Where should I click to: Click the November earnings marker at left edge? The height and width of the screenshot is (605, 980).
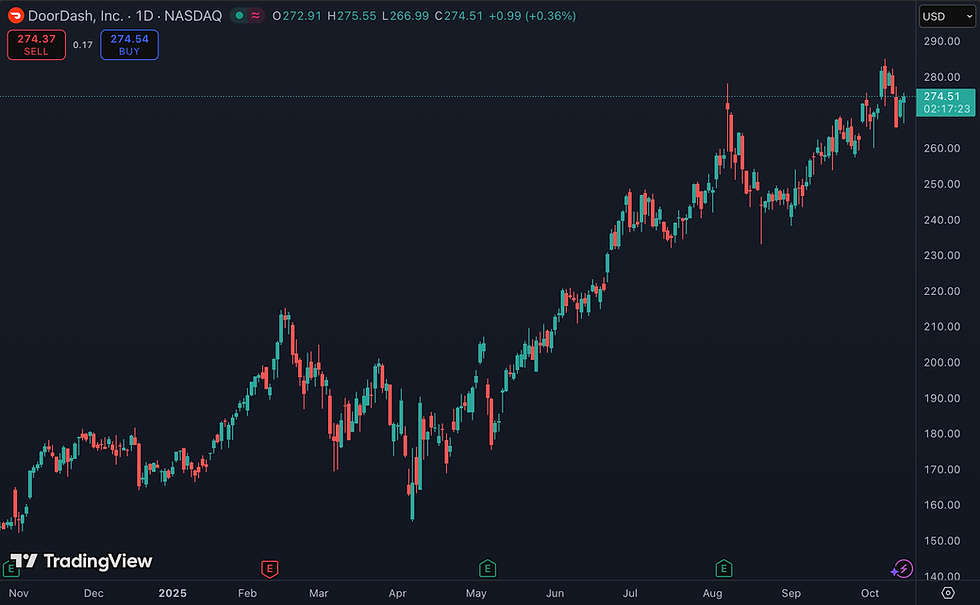coord(11,569)
